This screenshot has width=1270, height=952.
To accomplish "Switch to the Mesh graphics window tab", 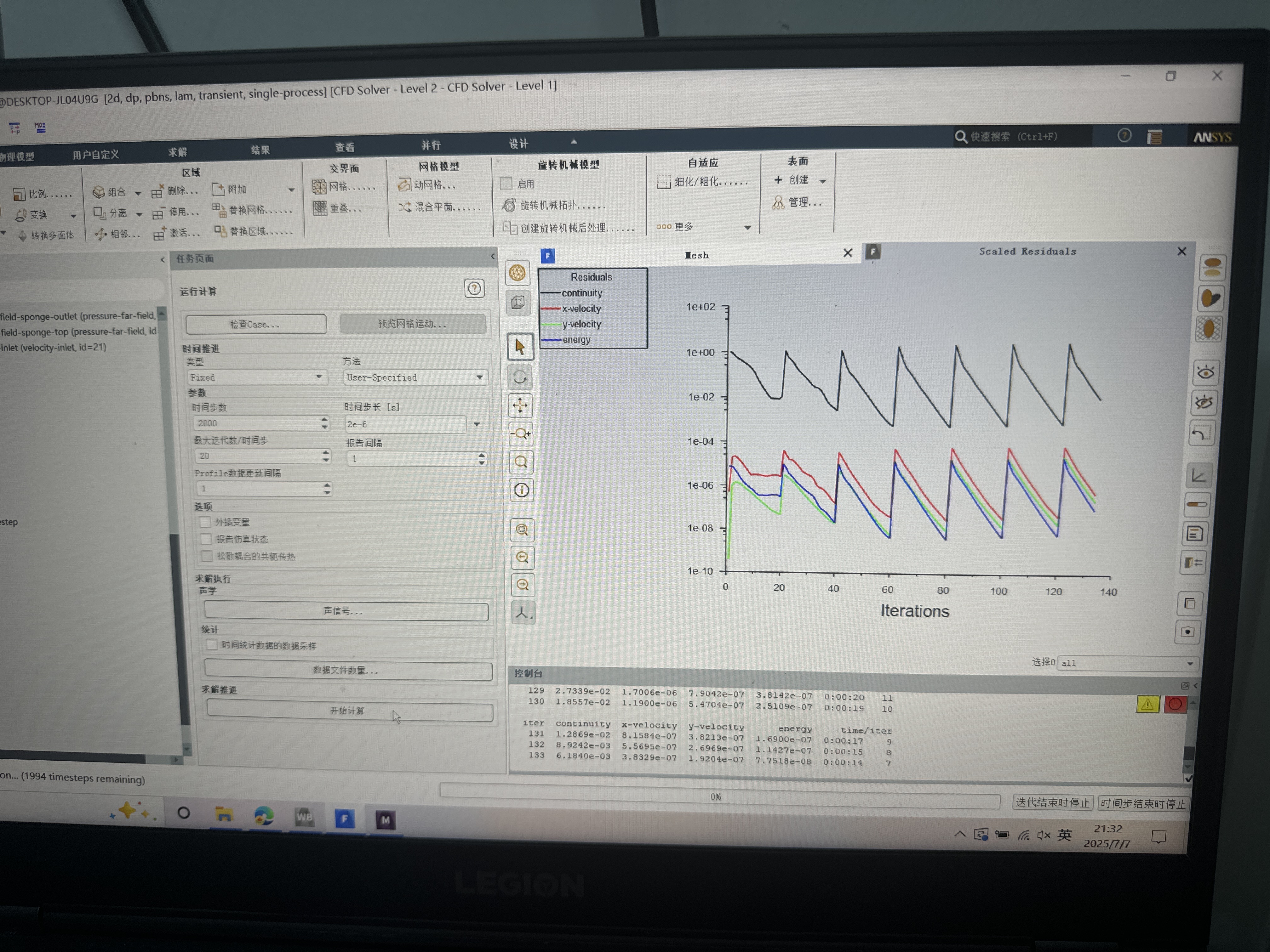I will point(696,255).
